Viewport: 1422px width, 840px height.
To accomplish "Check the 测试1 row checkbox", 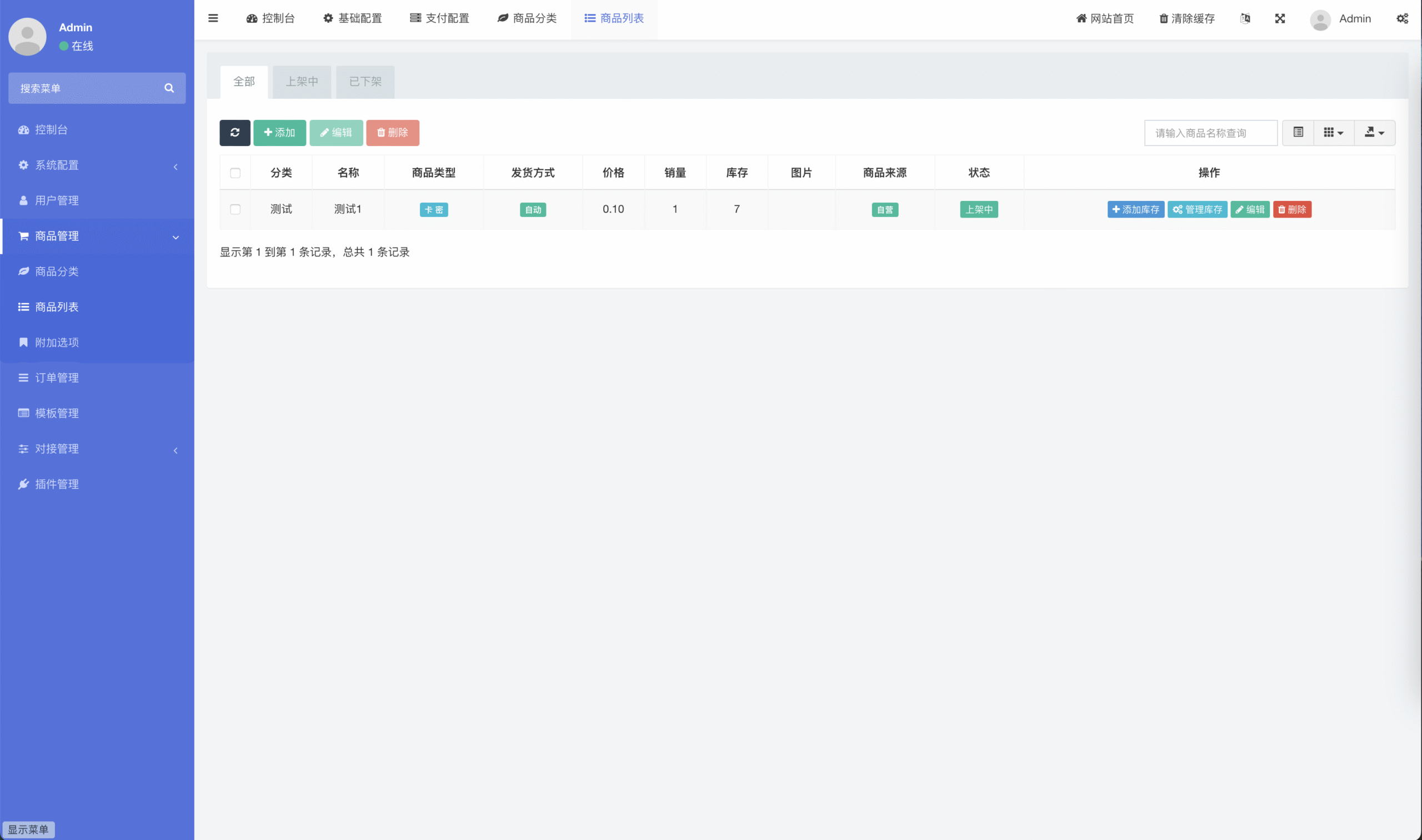I will coord(235,209).
